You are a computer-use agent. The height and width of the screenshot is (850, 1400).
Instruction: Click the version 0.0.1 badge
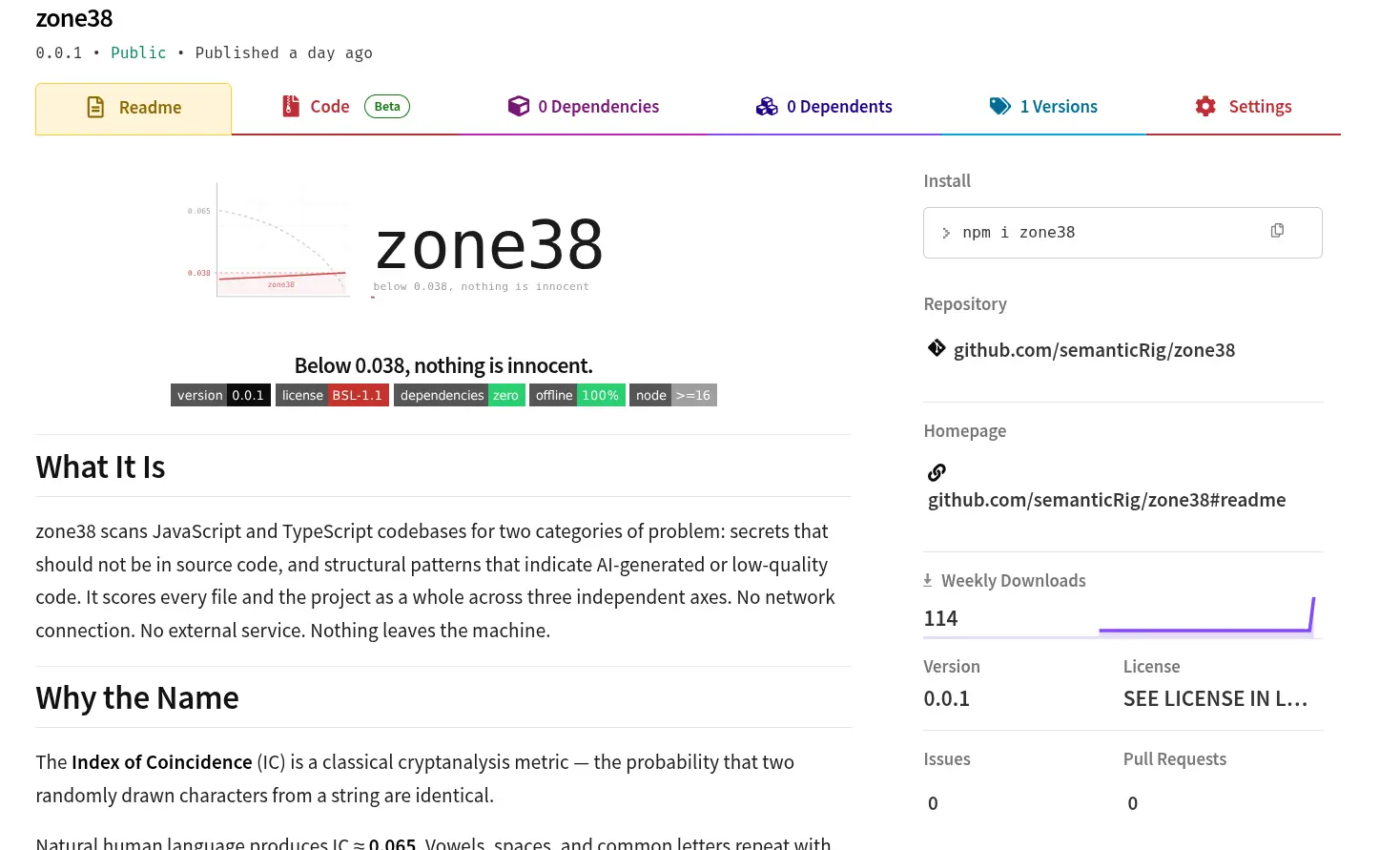[x=220, y=395]
